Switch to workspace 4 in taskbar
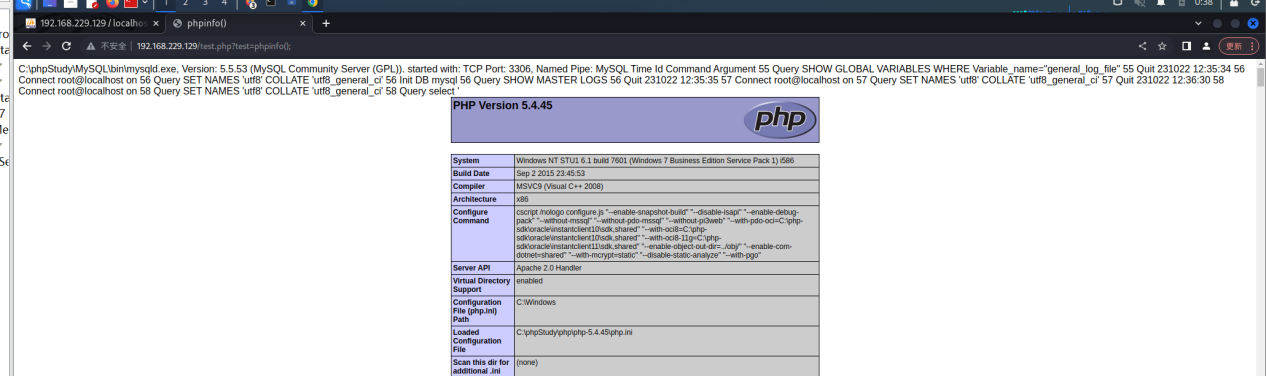The width and height of the screenshot is (1266, 376). point(224,3)
